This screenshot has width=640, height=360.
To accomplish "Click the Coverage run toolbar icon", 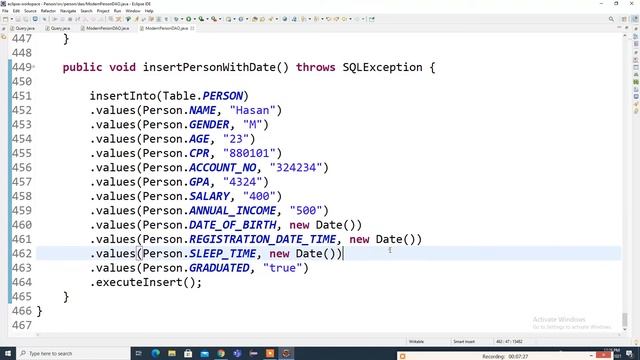I will coord(201,19).
